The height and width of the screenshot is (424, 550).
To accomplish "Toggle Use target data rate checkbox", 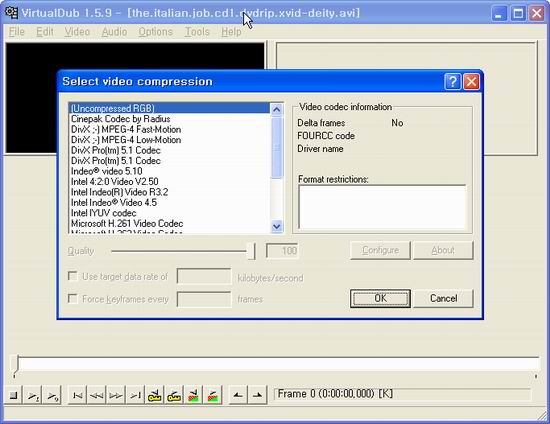I will pos(73,276).
